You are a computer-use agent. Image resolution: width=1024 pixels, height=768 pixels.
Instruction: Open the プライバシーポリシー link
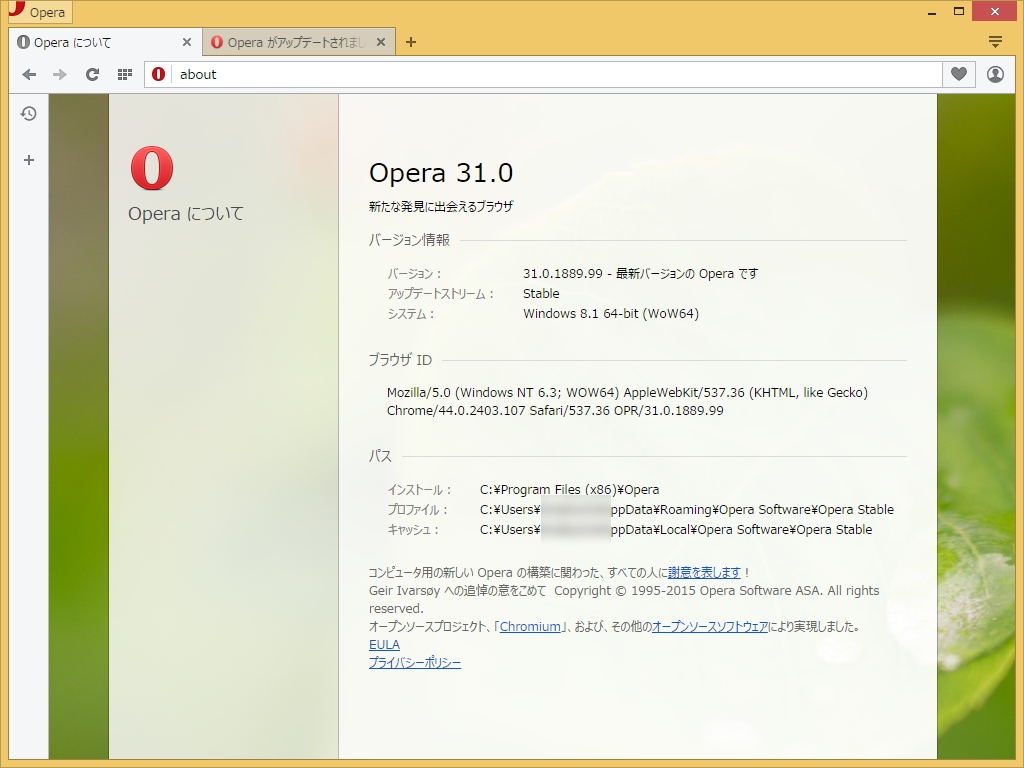pos(414,662)
